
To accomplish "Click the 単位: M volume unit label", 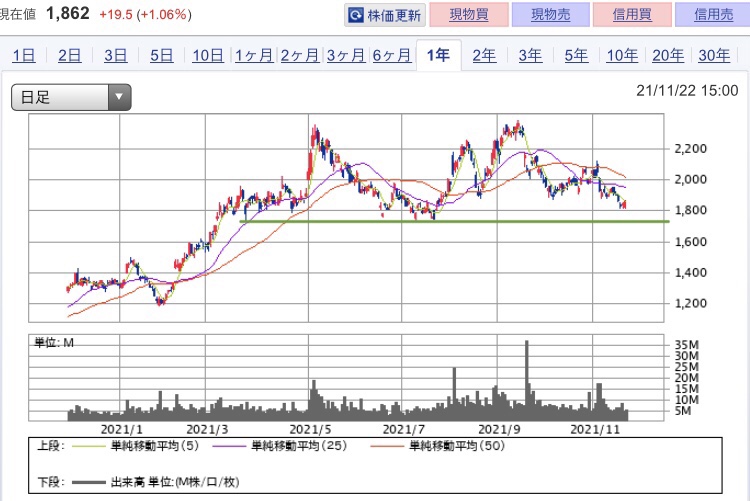I will [54, 343].
